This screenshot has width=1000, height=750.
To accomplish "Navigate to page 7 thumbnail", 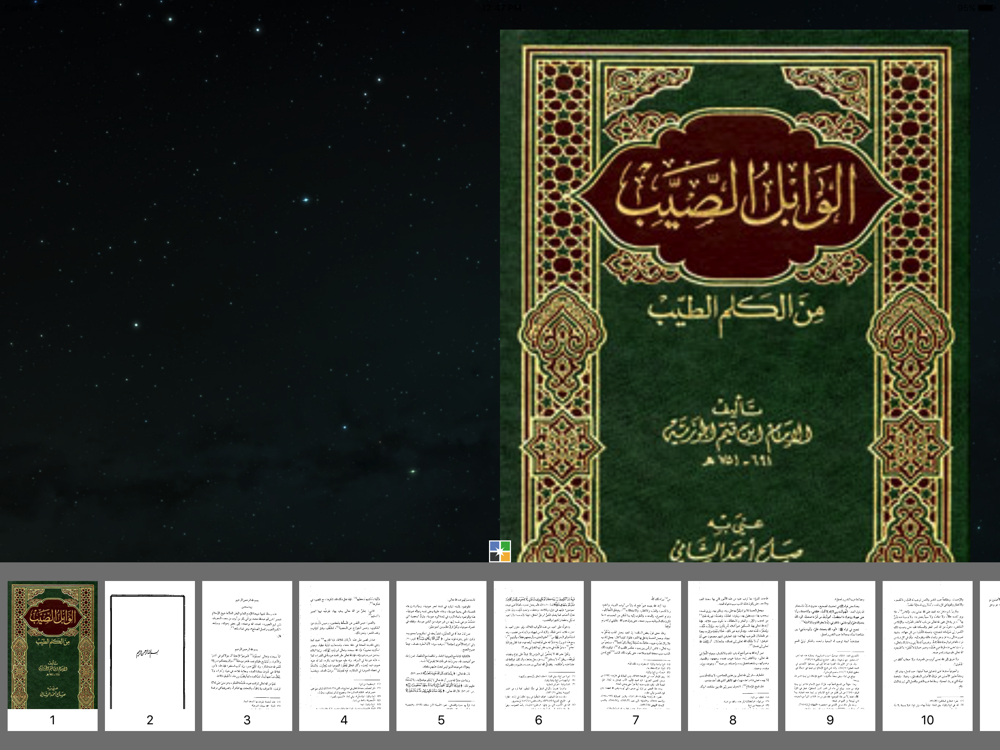I will pyautogui.click(x=636, y=655).
